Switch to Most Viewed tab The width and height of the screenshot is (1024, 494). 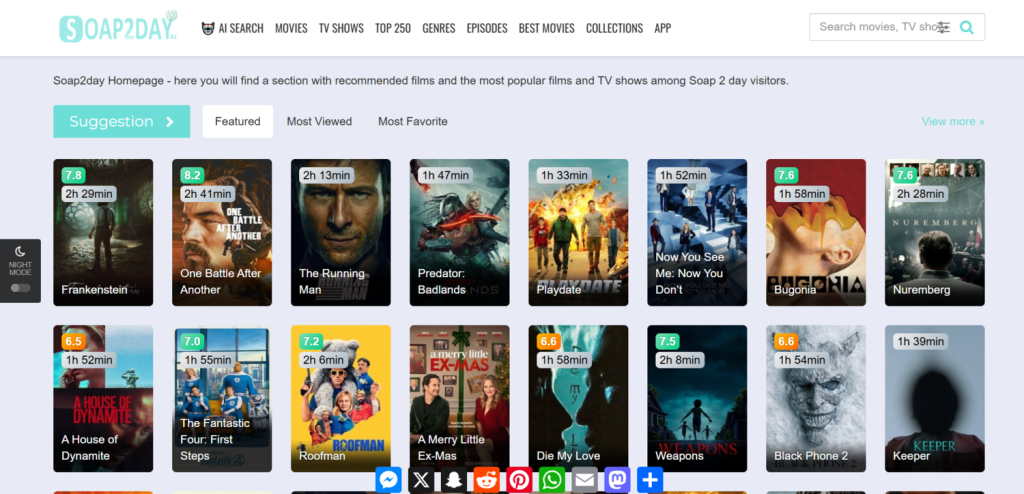(319, 122)
